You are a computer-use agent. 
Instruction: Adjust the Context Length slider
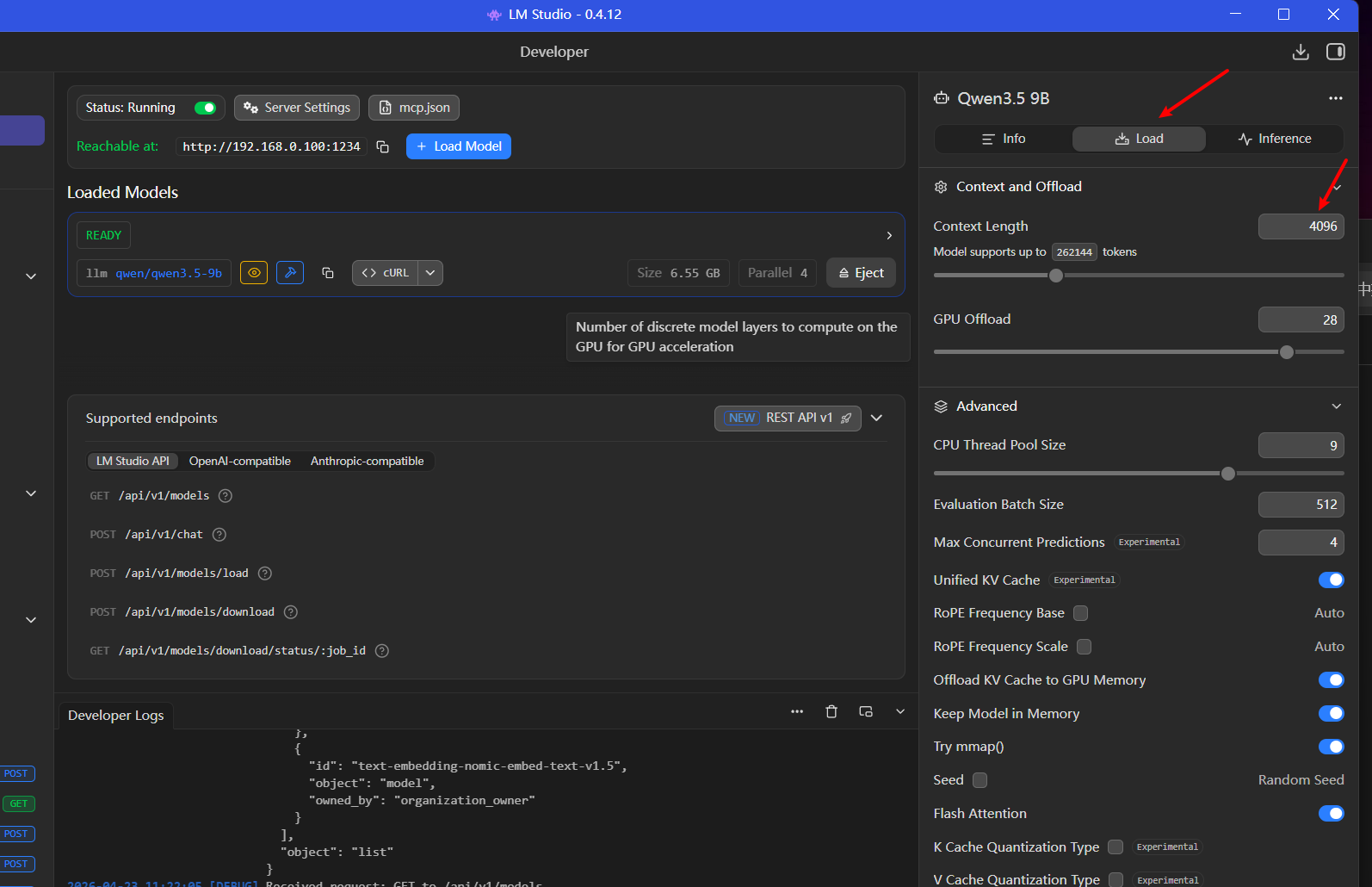(1056, 276)
